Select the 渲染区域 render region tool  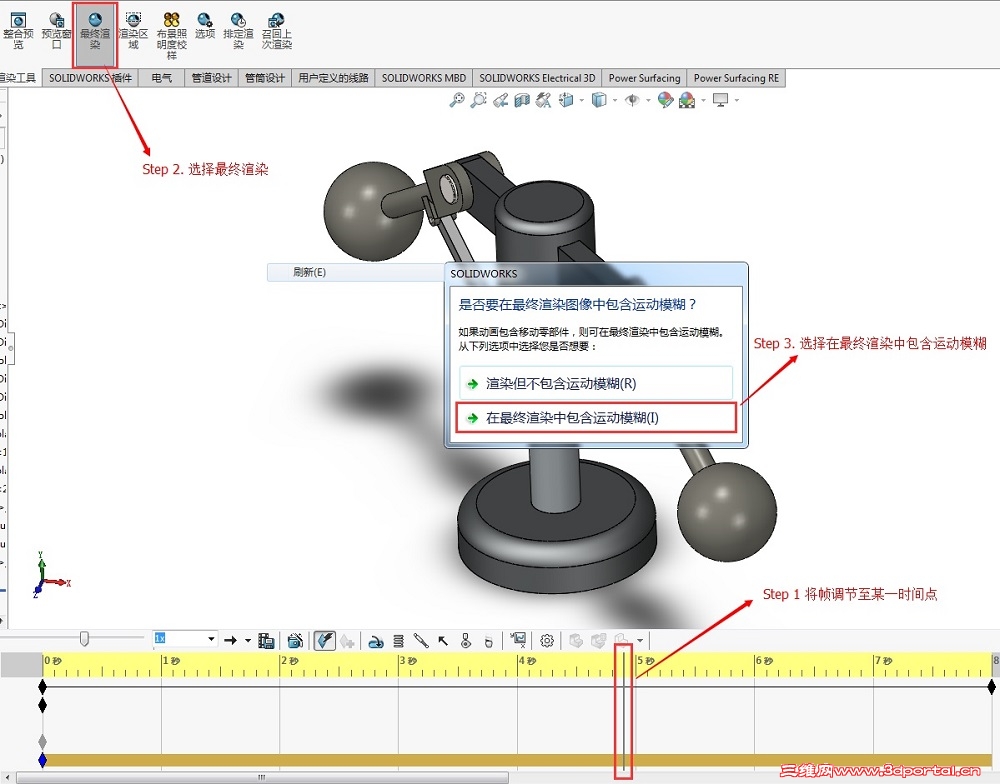[133, 31]
